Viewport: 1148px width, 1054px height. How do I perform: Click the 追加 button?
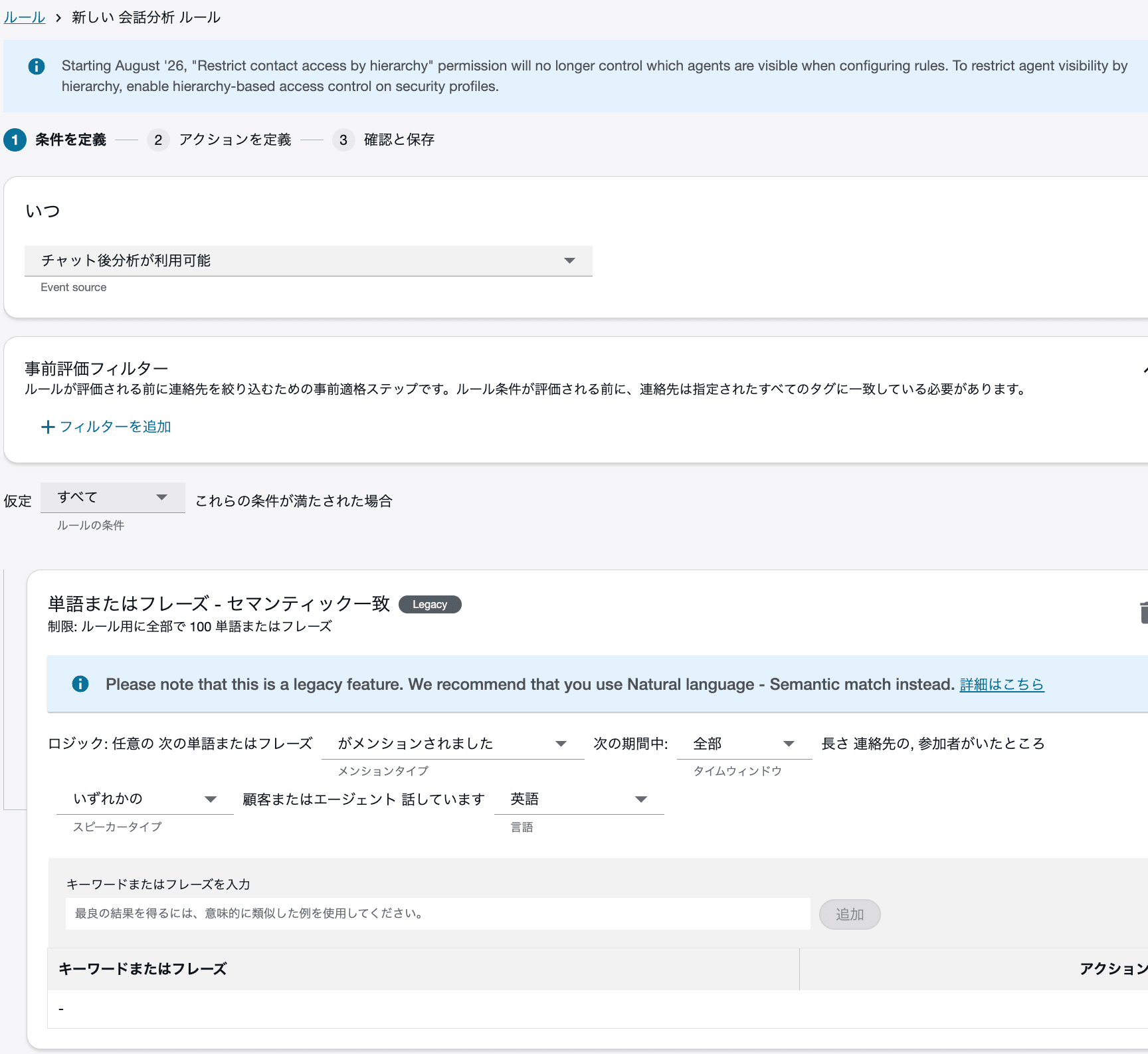(x=850, y=914)
